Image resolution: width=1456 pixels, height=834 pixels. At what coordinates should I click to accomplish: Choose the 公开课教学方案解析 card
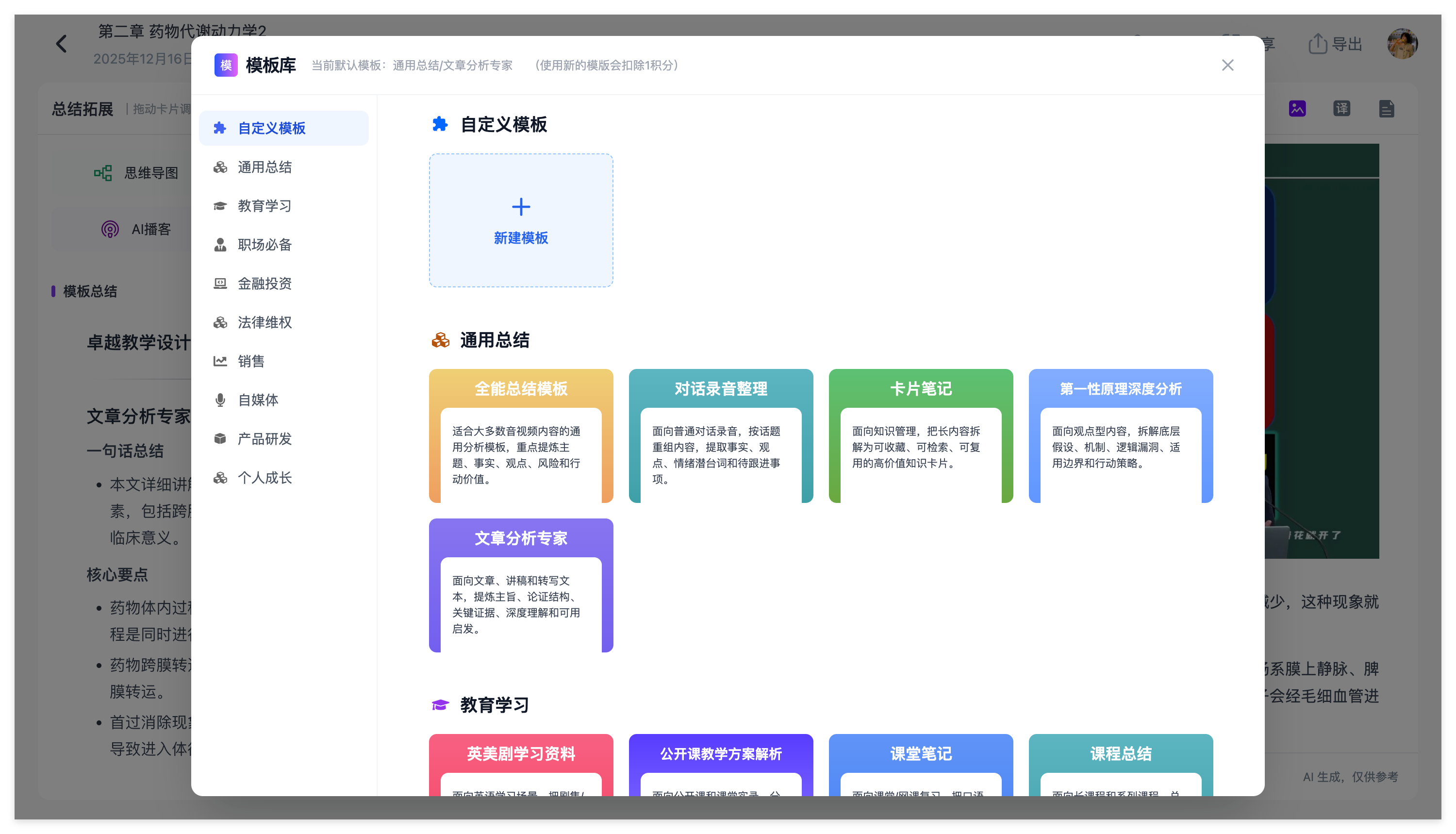tap(721, 765)
